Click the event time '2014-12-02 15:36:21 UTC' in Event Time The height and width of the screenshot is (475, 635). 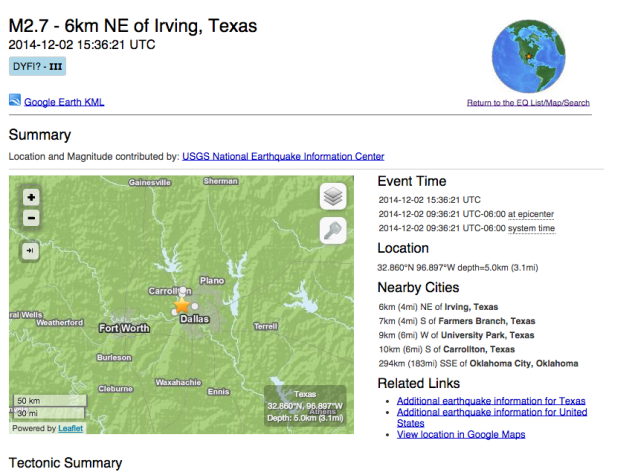coord(430,200)
